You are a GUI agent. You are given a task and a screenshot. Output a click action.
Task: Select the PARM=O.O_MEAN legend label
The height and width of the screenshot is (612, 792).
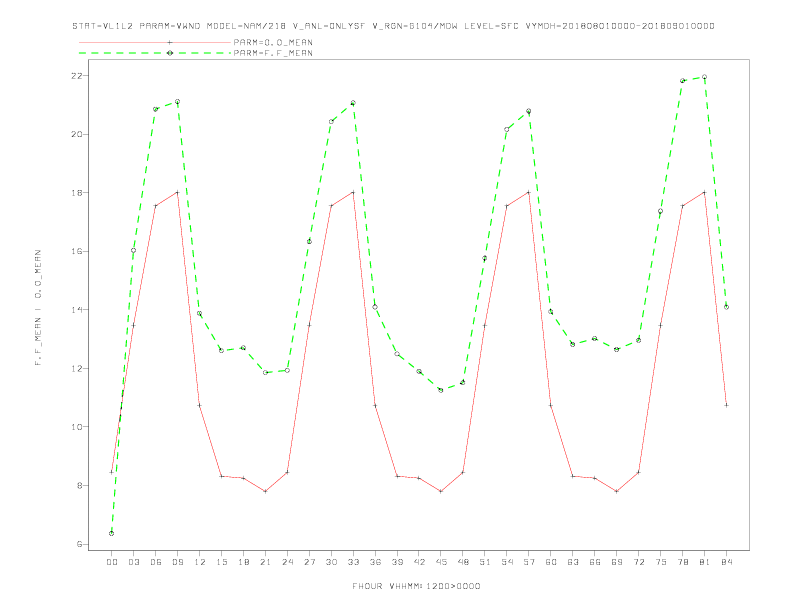pos(273,42)
